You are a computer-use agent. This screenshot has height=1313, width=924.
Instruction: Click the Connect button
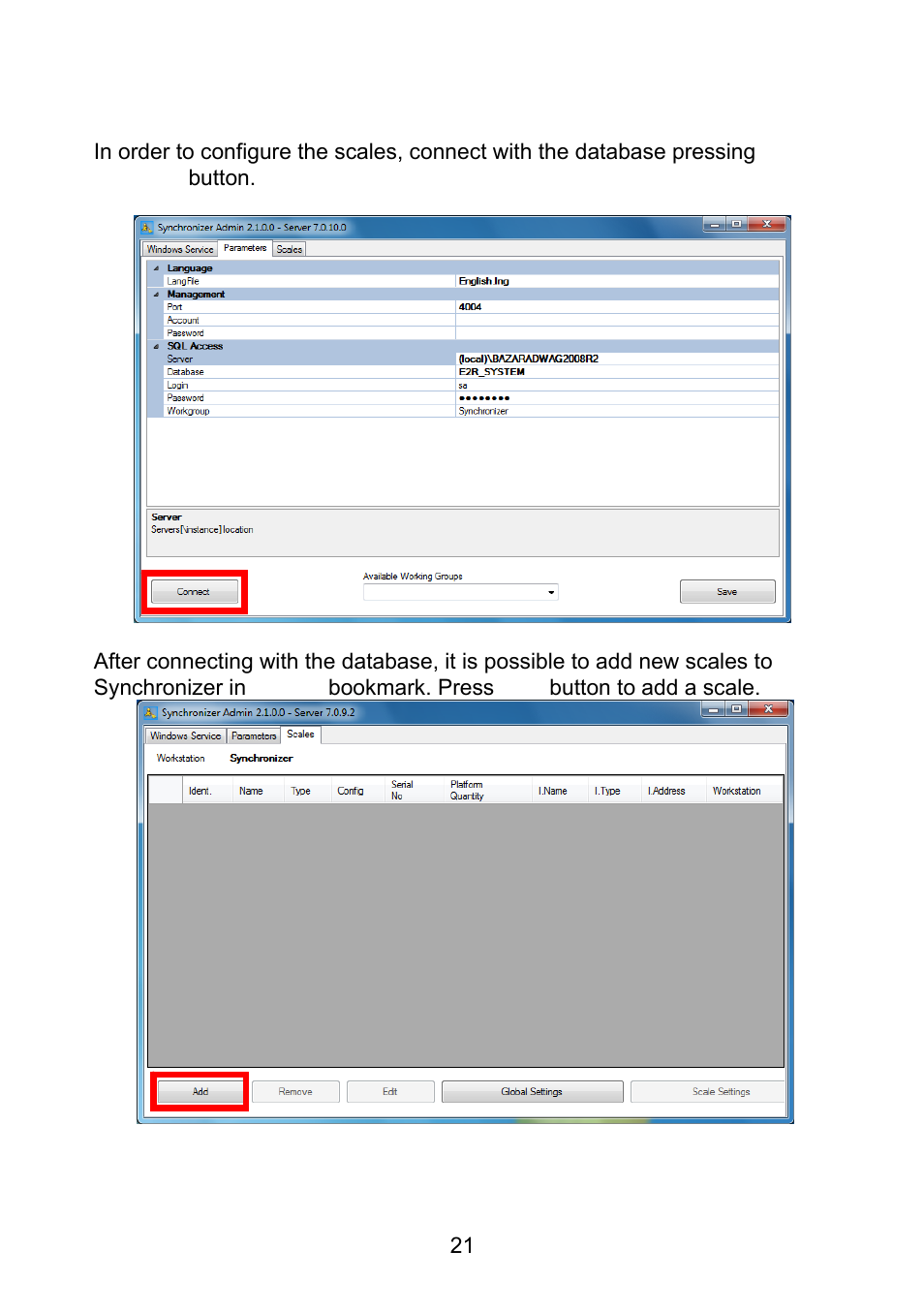[x=195, y=592]
